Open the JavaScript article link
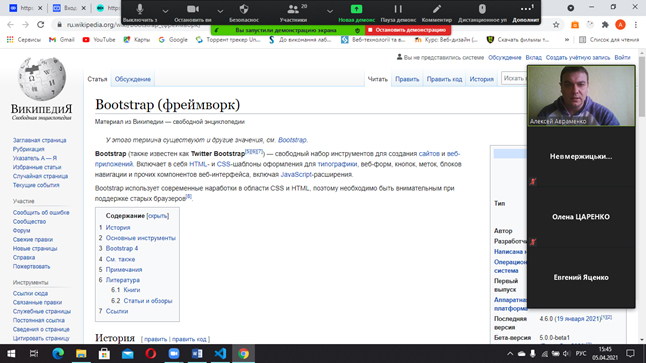 click(296, 175)
